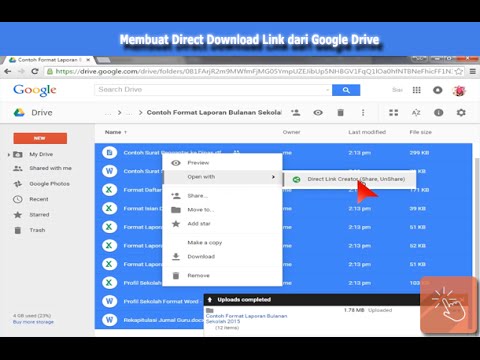Click the File size column header

[x=420, y=132]
